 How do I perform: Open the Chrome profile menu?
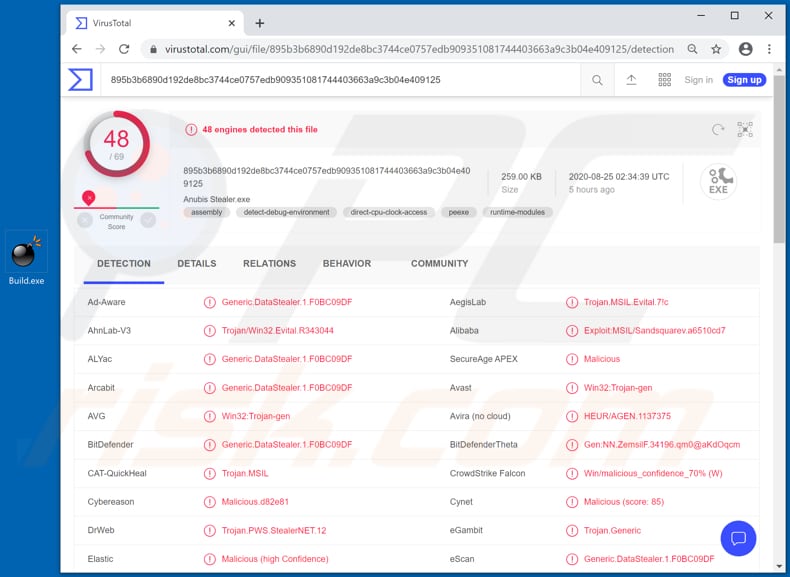click(745, 49)
